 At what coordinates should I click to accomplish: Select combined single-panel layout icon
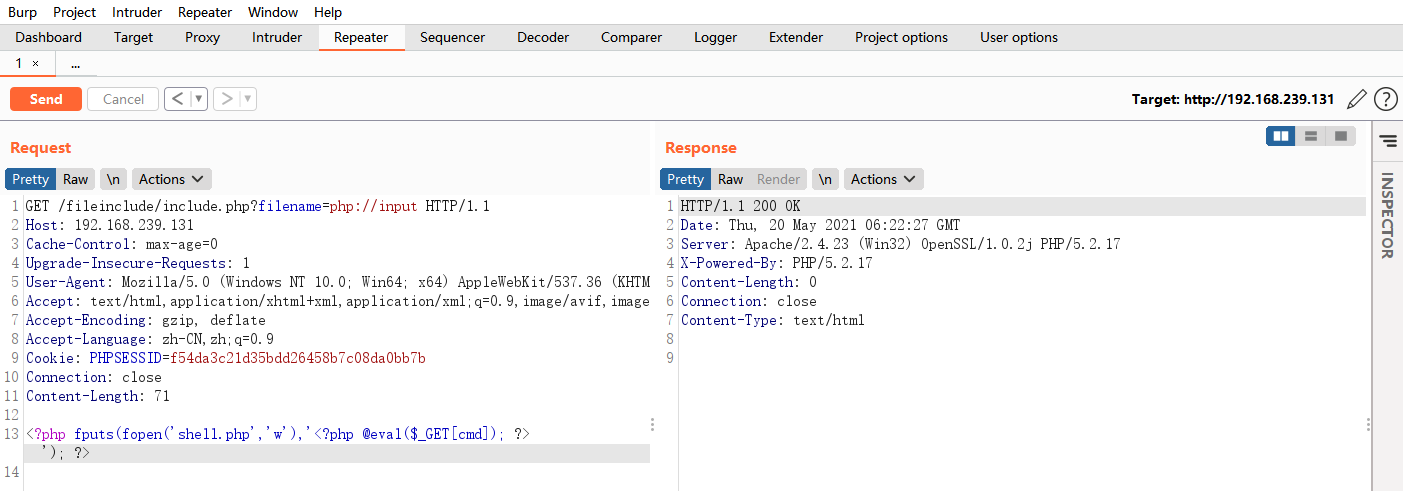click(1341, 136)
